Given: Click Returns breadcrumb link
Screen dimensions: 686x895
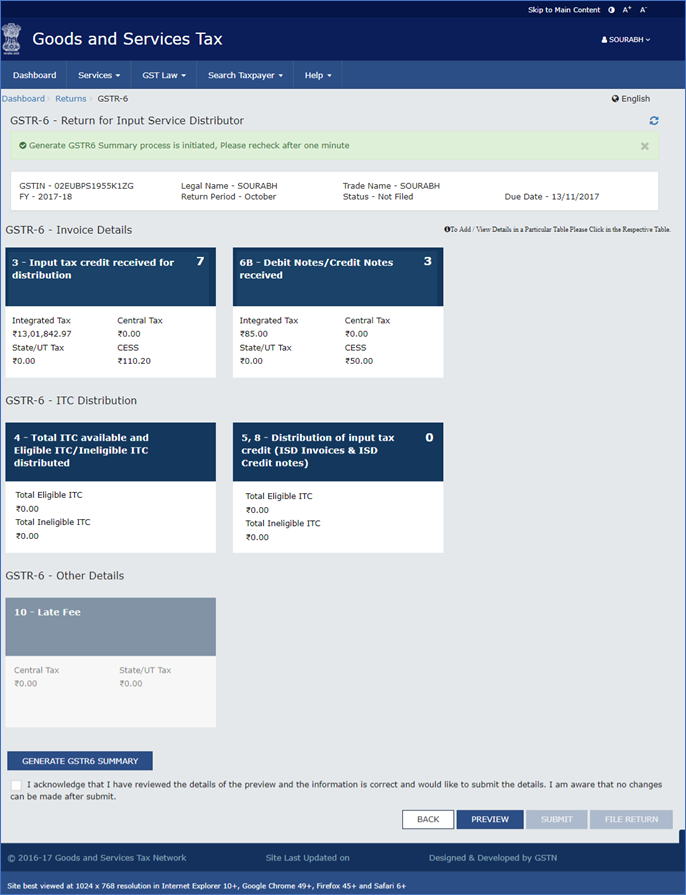Looking at the screenshot, I should (71, 98).
